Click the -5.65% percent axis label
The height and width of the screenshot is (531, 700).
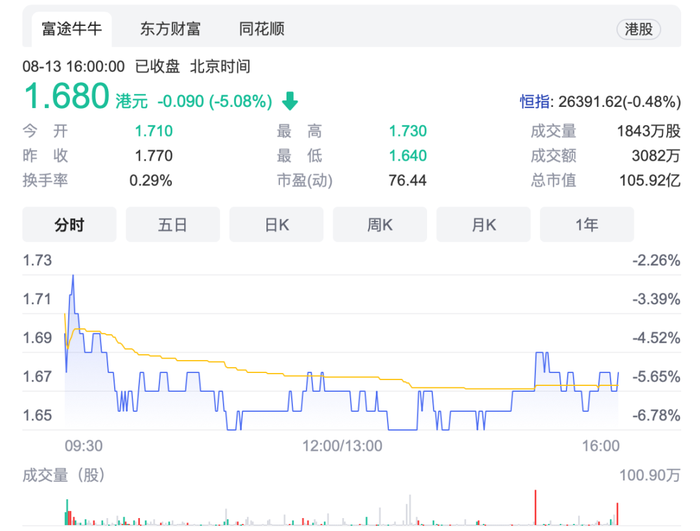pos(656,376)
